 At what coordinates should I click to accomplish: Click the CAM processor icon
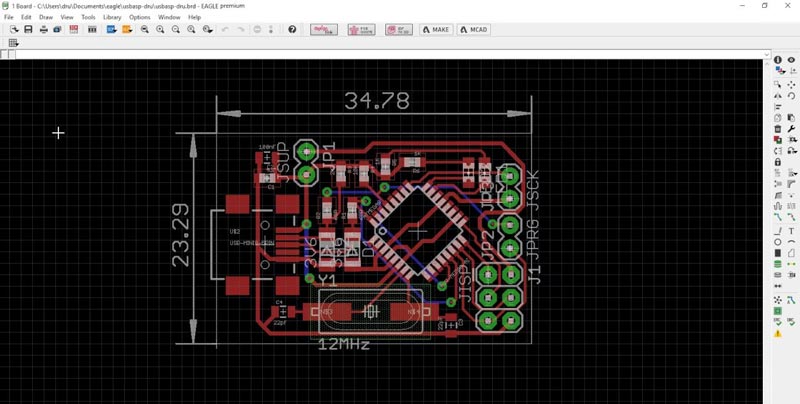coord(57,30)
